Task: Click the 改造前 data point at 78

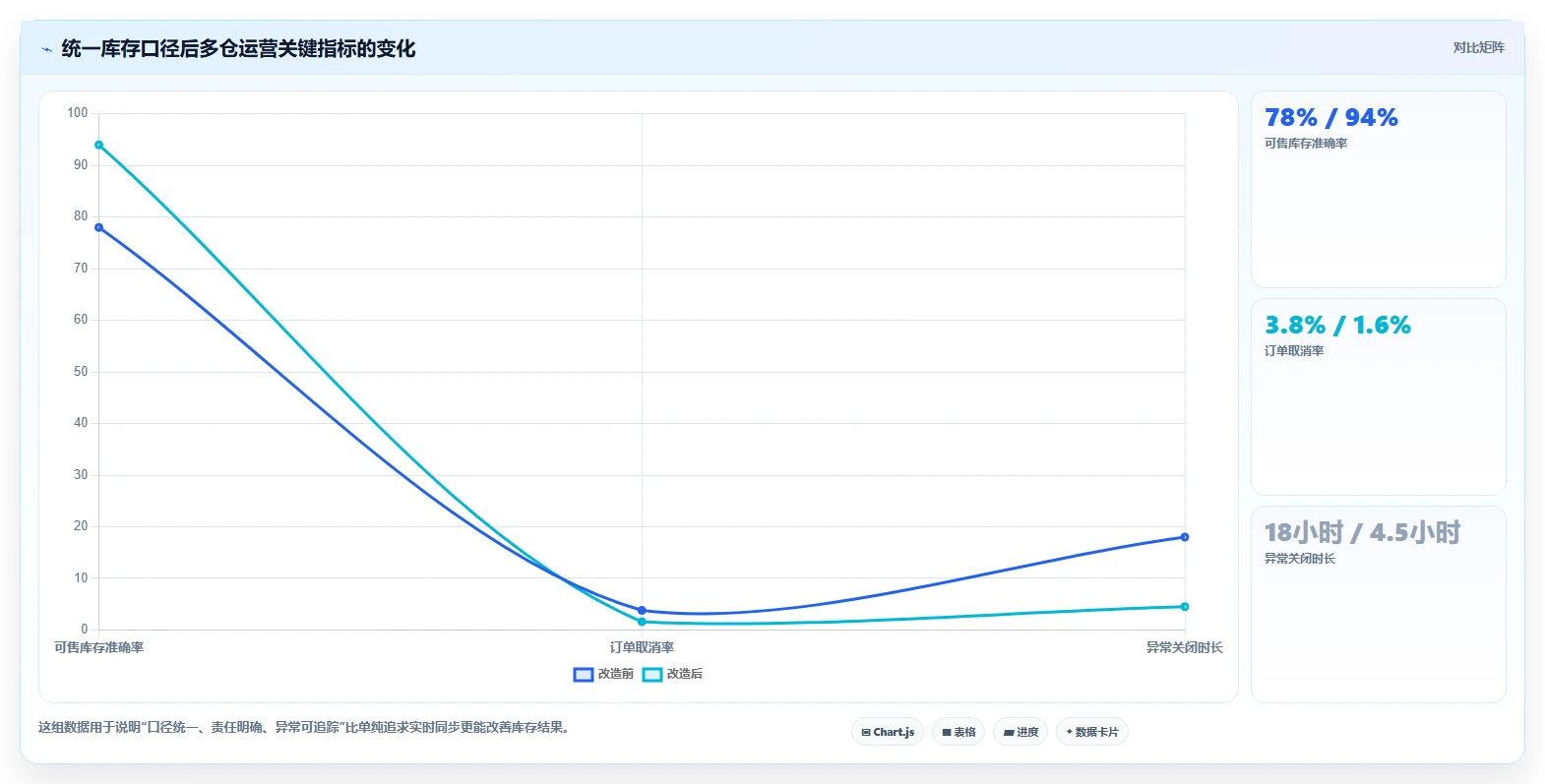Action: click(x=98, y=227)
